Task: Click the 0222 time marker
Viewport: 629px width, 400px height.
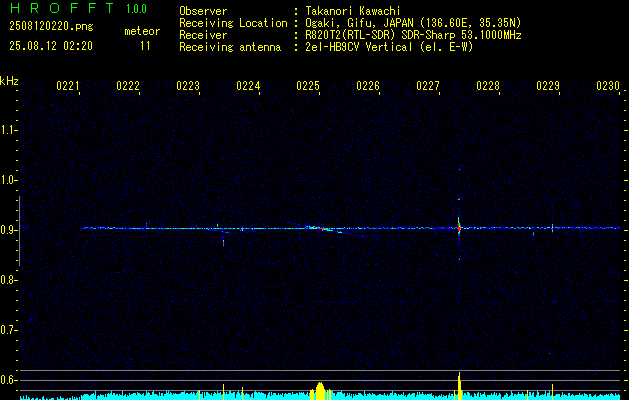Action: coord(128,86)
